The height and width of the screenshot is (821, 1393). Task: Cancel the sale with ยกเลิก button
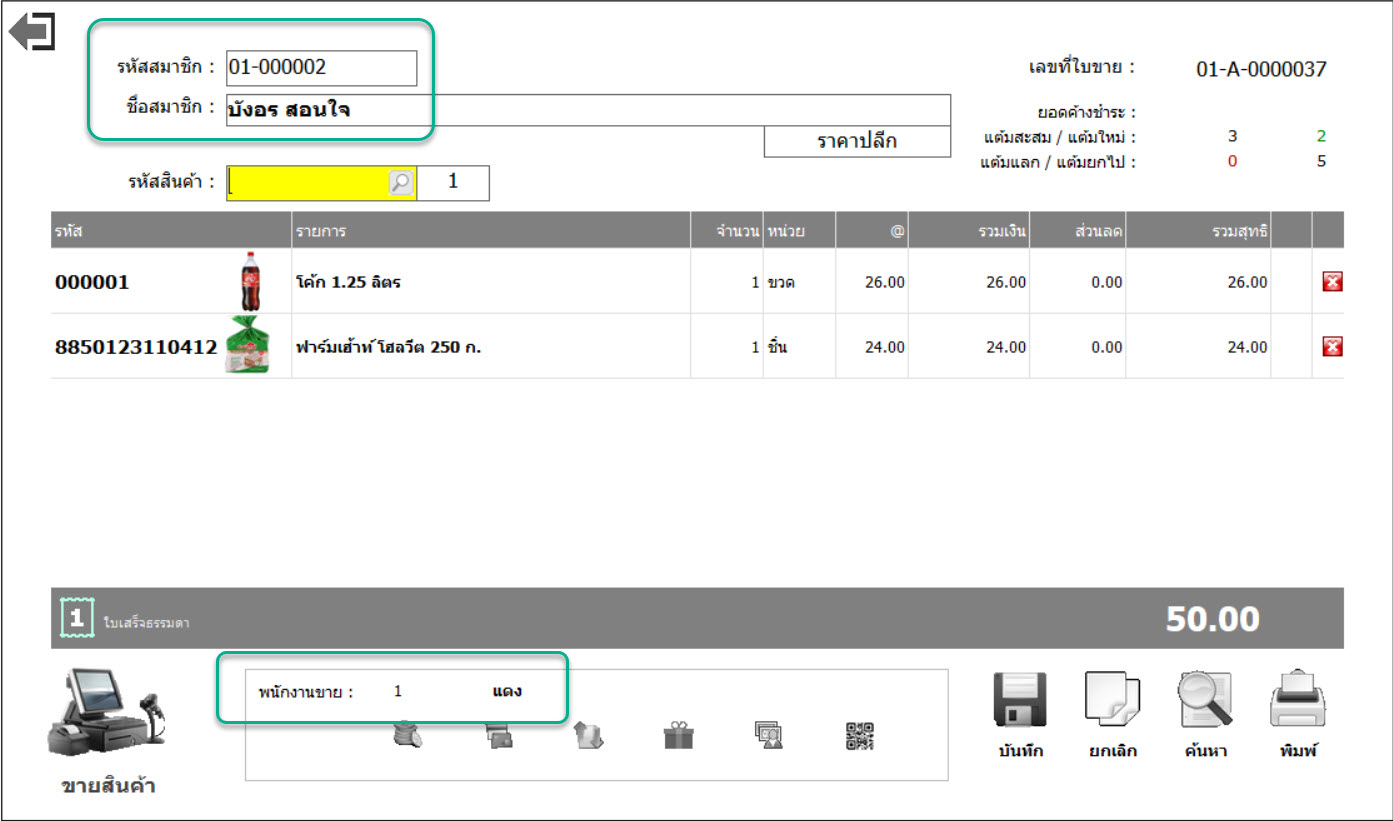1112,714
